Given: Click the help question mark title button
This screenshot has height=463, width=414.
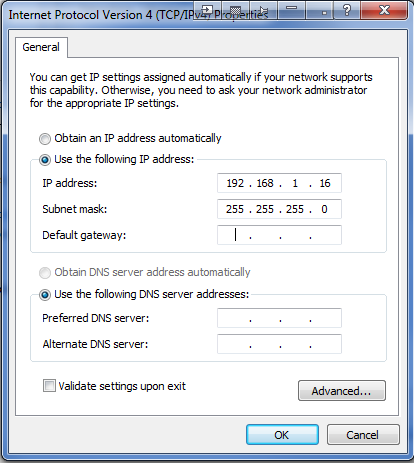Looking at the screenshot, I should [x=346, y=11].
